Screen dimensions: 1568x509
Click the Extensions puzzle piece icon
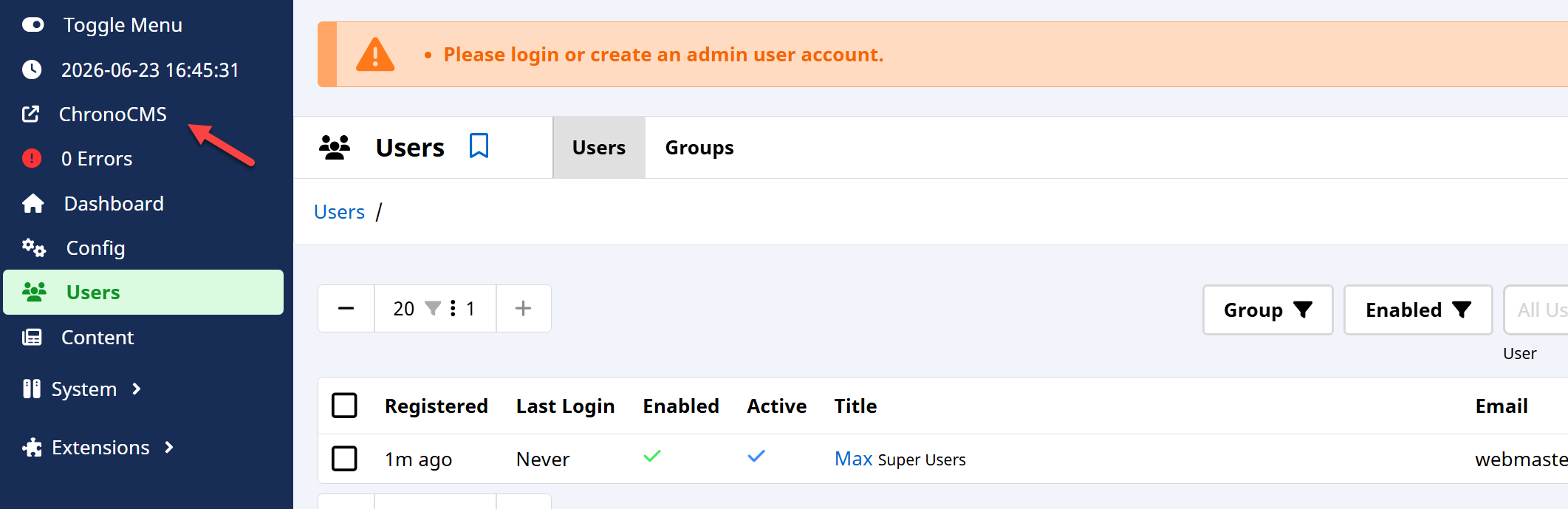(32, 447)
